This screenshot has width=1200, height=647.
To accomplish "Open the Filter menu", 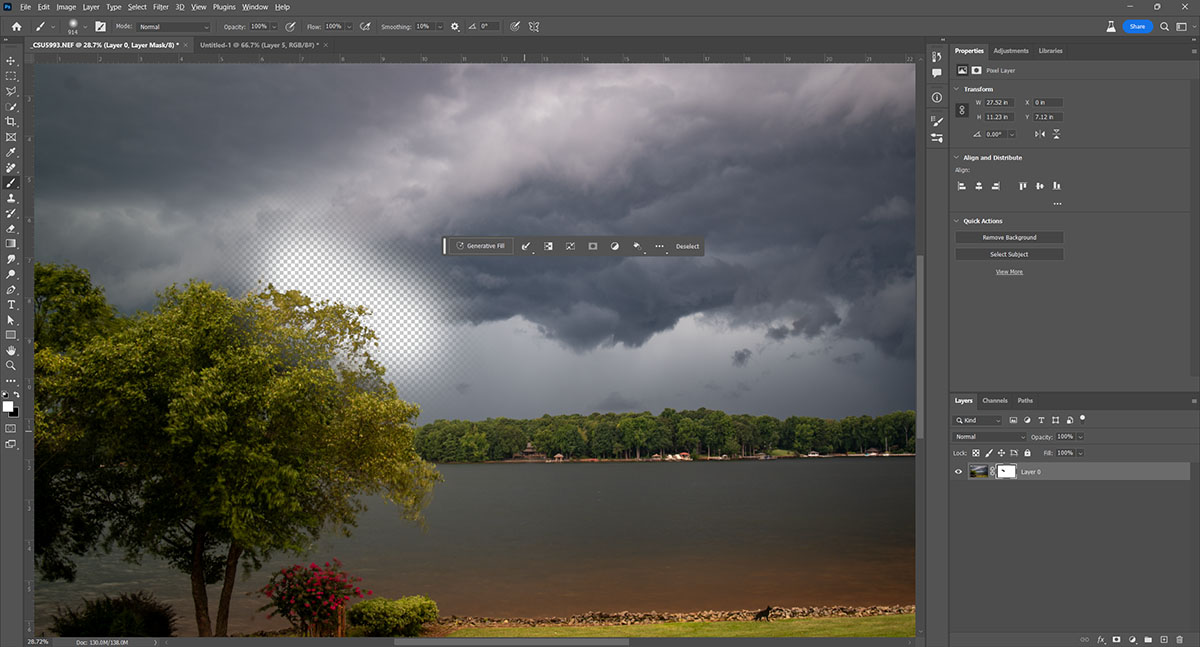I will (160, 6).
